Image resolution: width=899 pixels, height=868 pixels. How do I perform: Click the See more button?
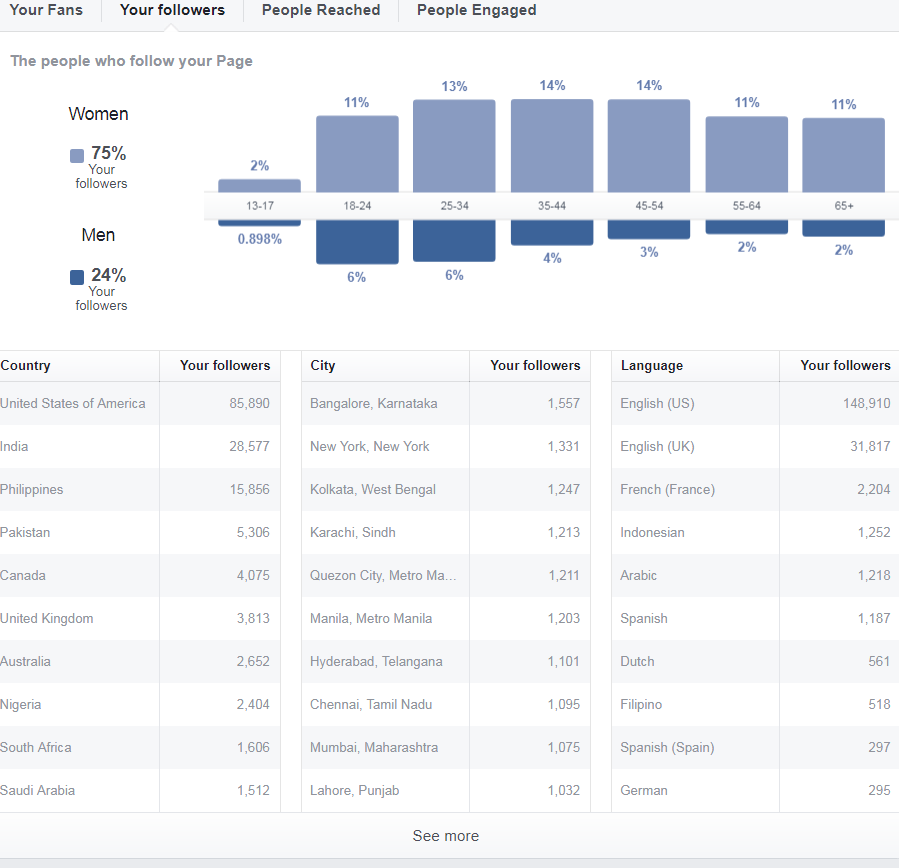coord(445,835)
